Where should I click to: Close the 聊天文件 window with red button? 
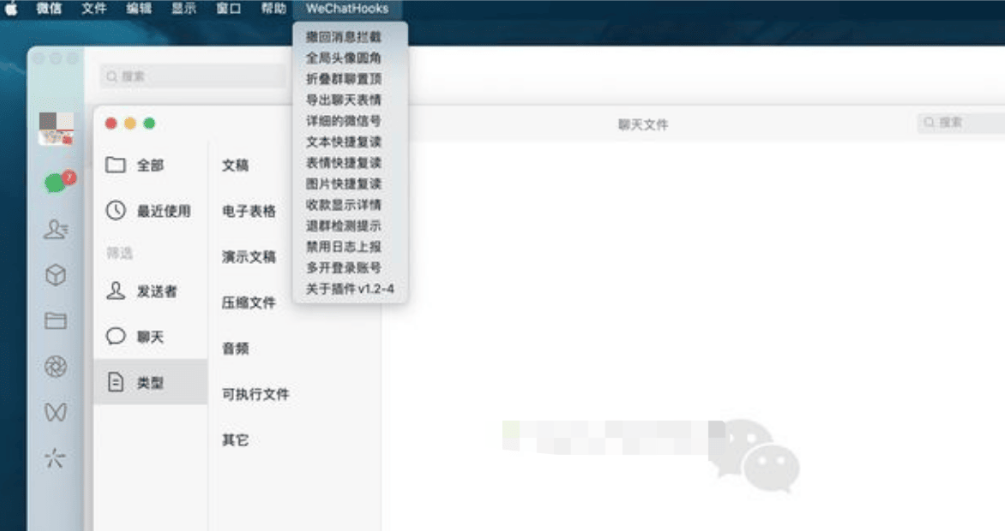[x=111, y=123]
